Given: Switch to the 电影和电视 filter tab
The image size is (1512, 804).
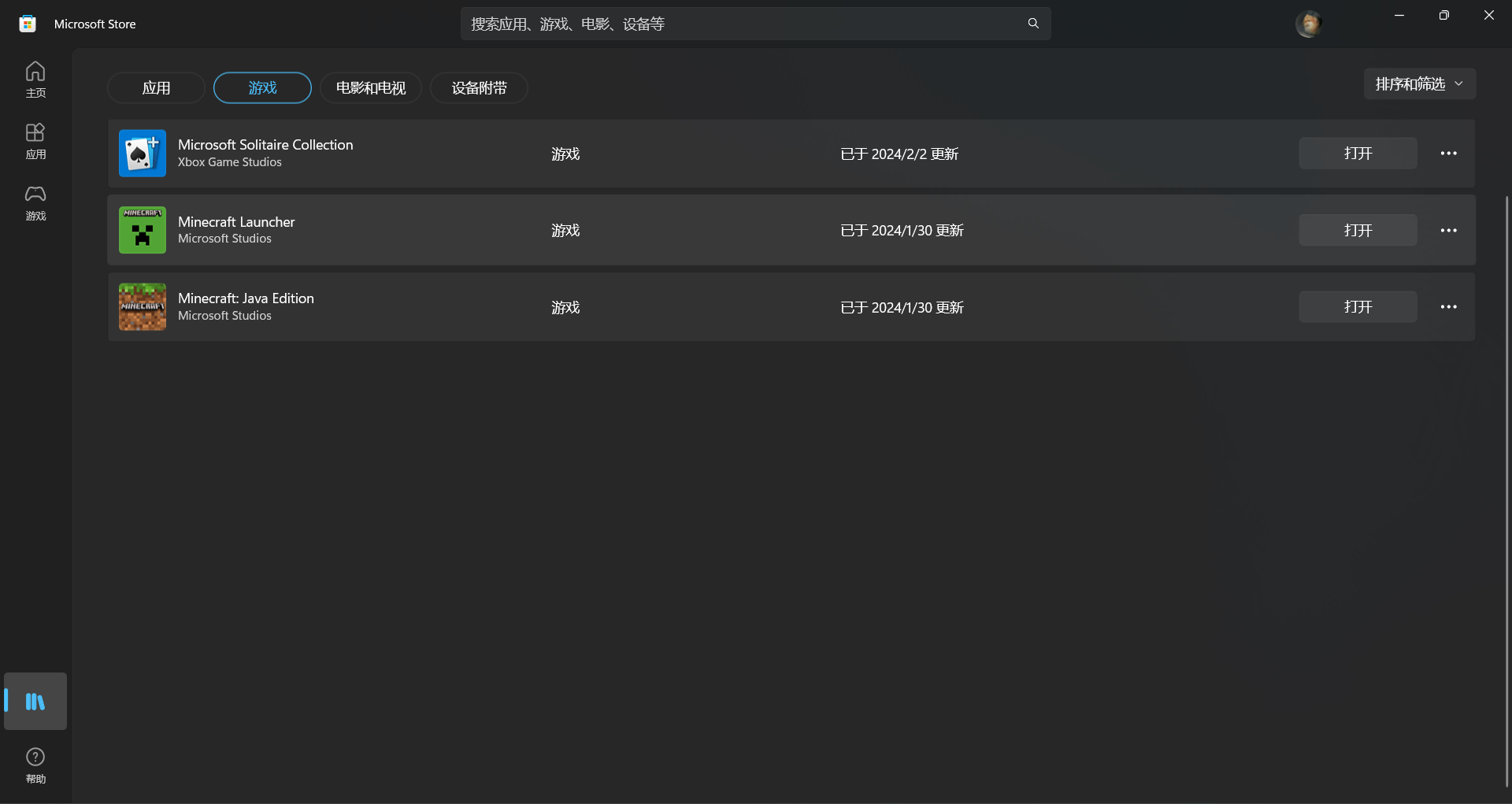Looking at the screenshot, I should pos(371,88).
